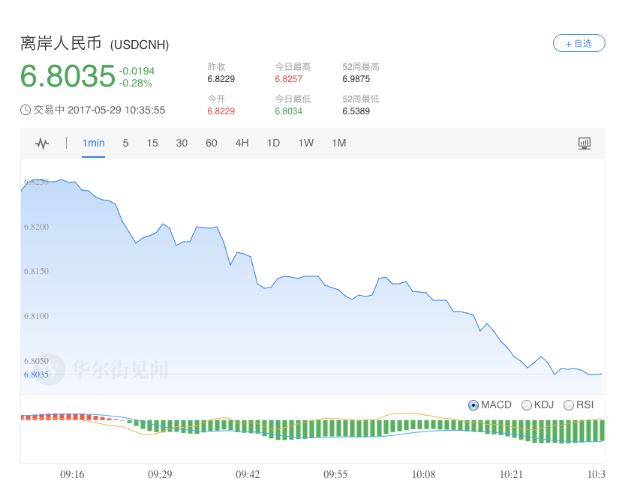630x495 pixels.
Task: Switch to the 5 minute timeframe
Action: click(x=125, y=143)
